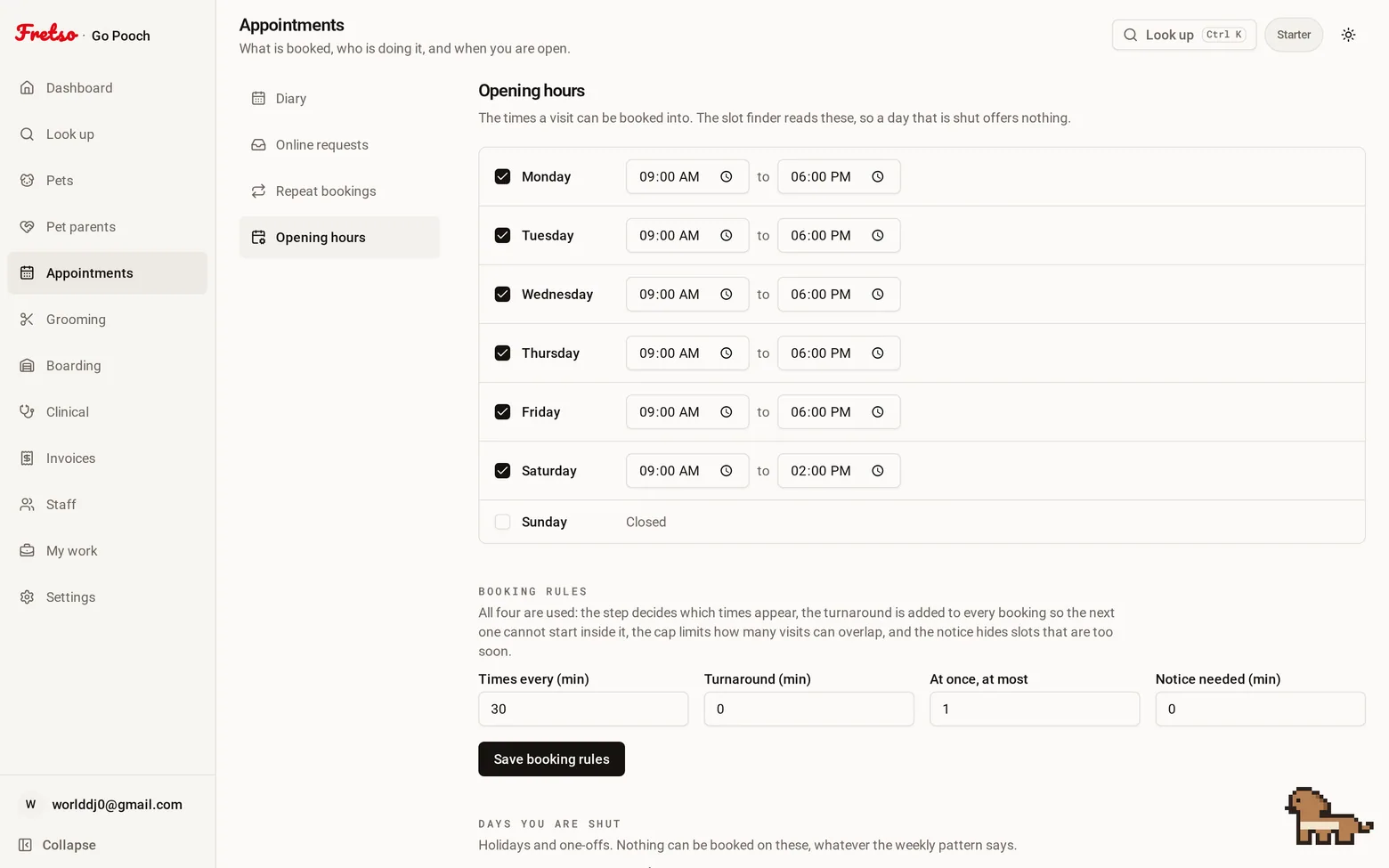Click the Times every (min) field
The height and width of the screenshot is (868, 1389).
(583, 709)
